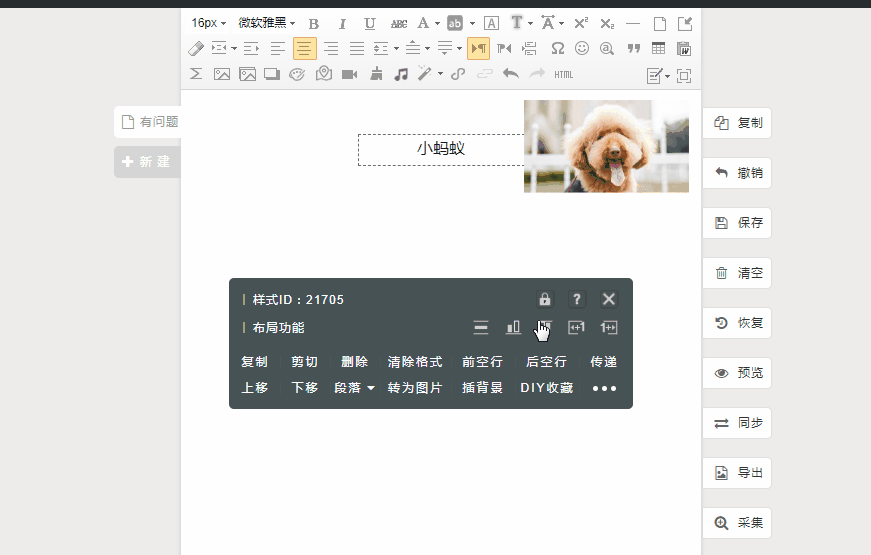Toggle underline formatting
Image resolution: width=871 pixels, height=555 pixels.
click(369, 23)
